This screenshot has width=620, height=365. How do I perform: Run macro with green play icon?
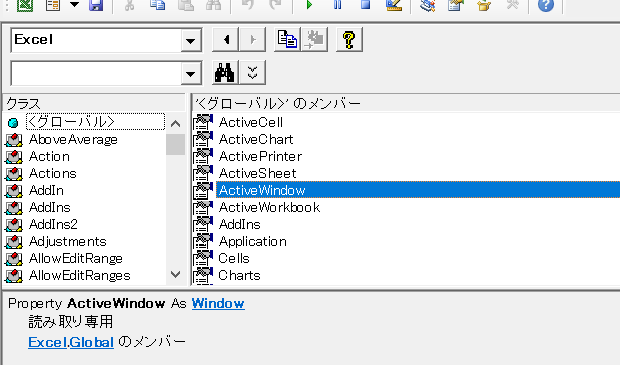(x=309, y=5)
